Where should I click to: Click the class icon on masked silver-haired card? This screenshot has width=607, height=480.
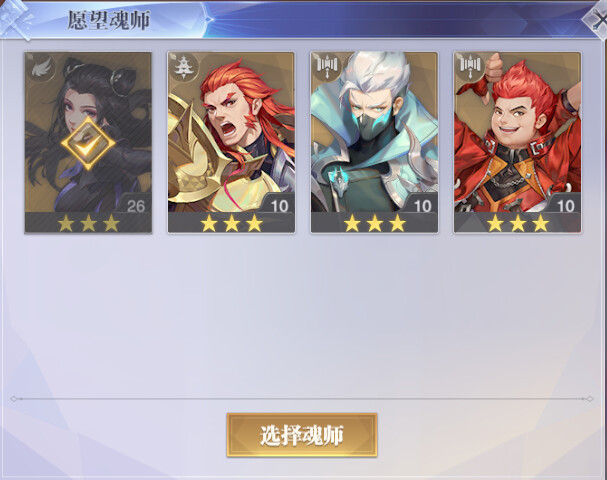tap(327, 65)
